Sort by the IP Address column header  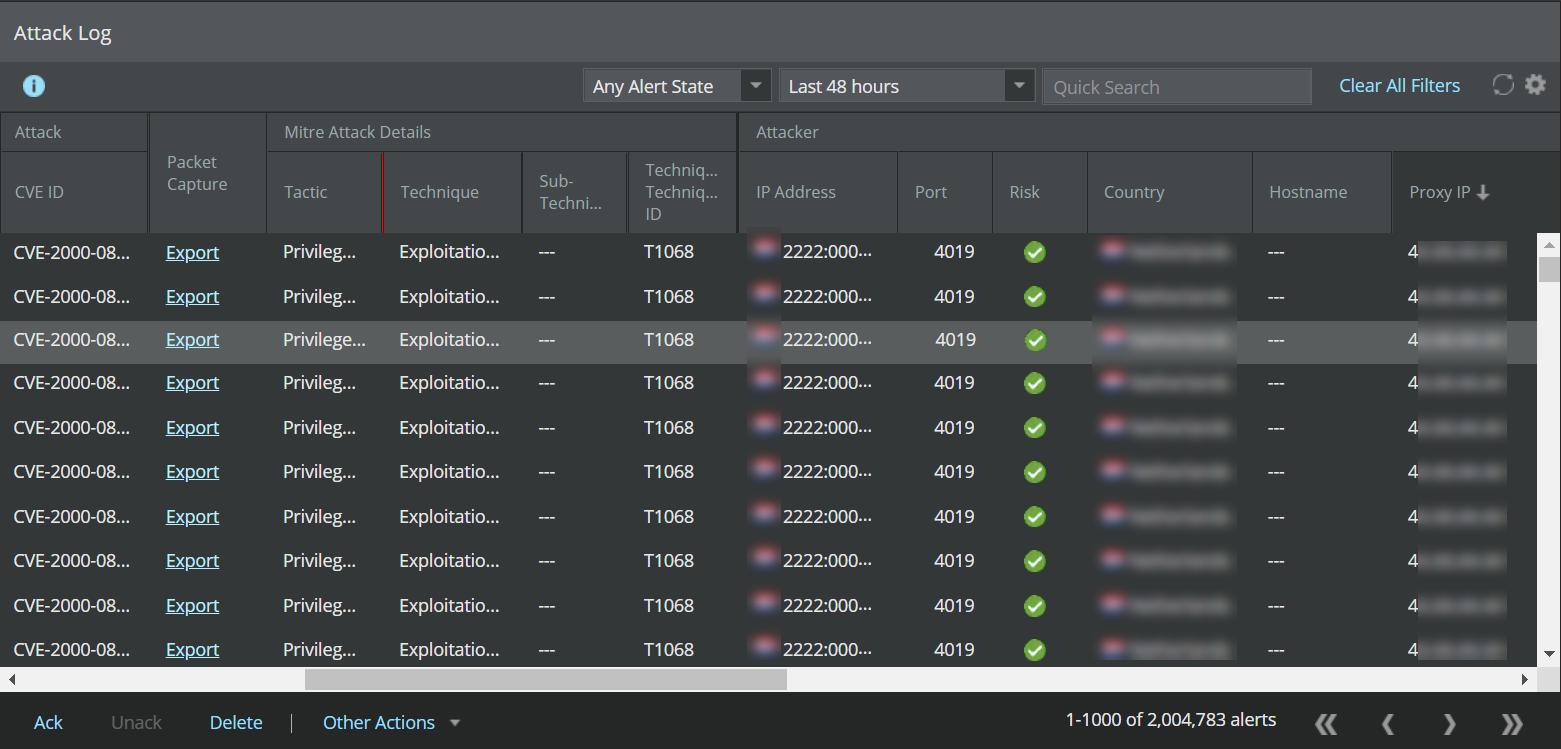pos(818,192)
